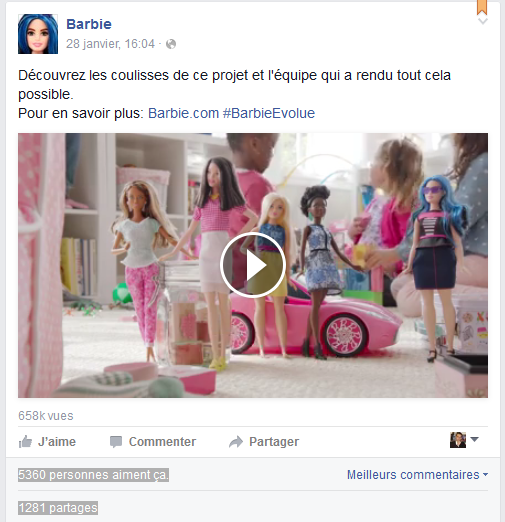Click the globe public audience icon
Screen dimensions: 505x522
[171, 44]
